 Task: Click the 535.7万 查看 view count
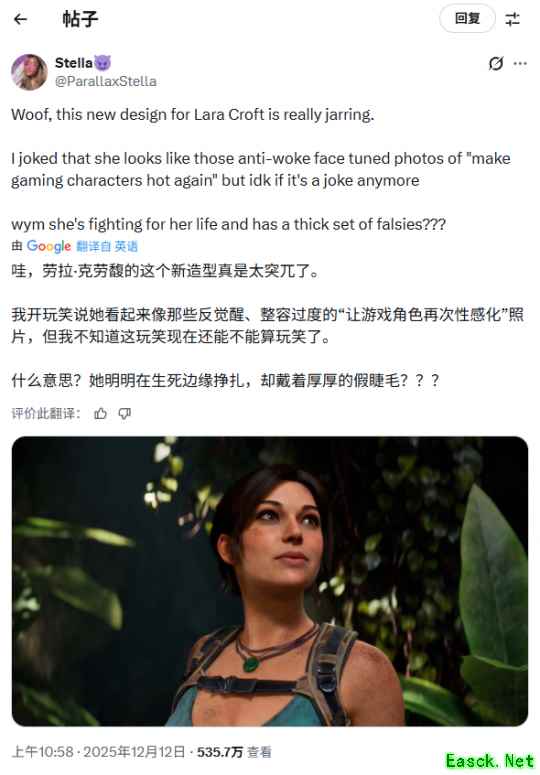(234, 752)
